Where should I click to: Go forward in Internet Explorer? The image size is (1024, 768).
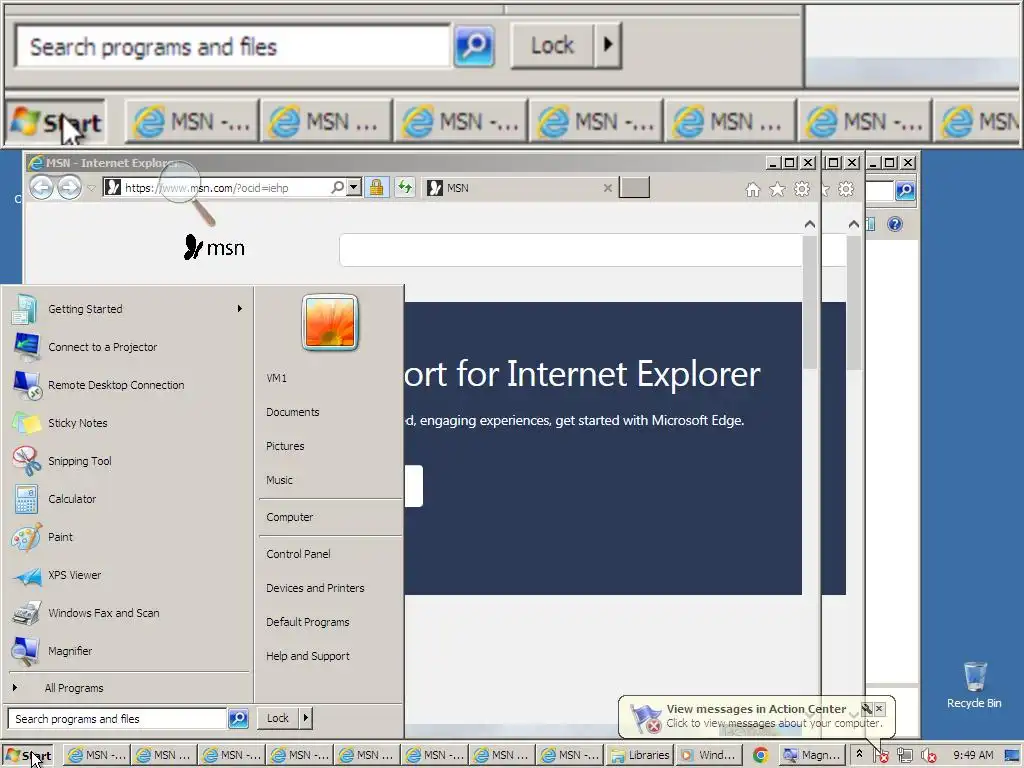pos(69,188)
